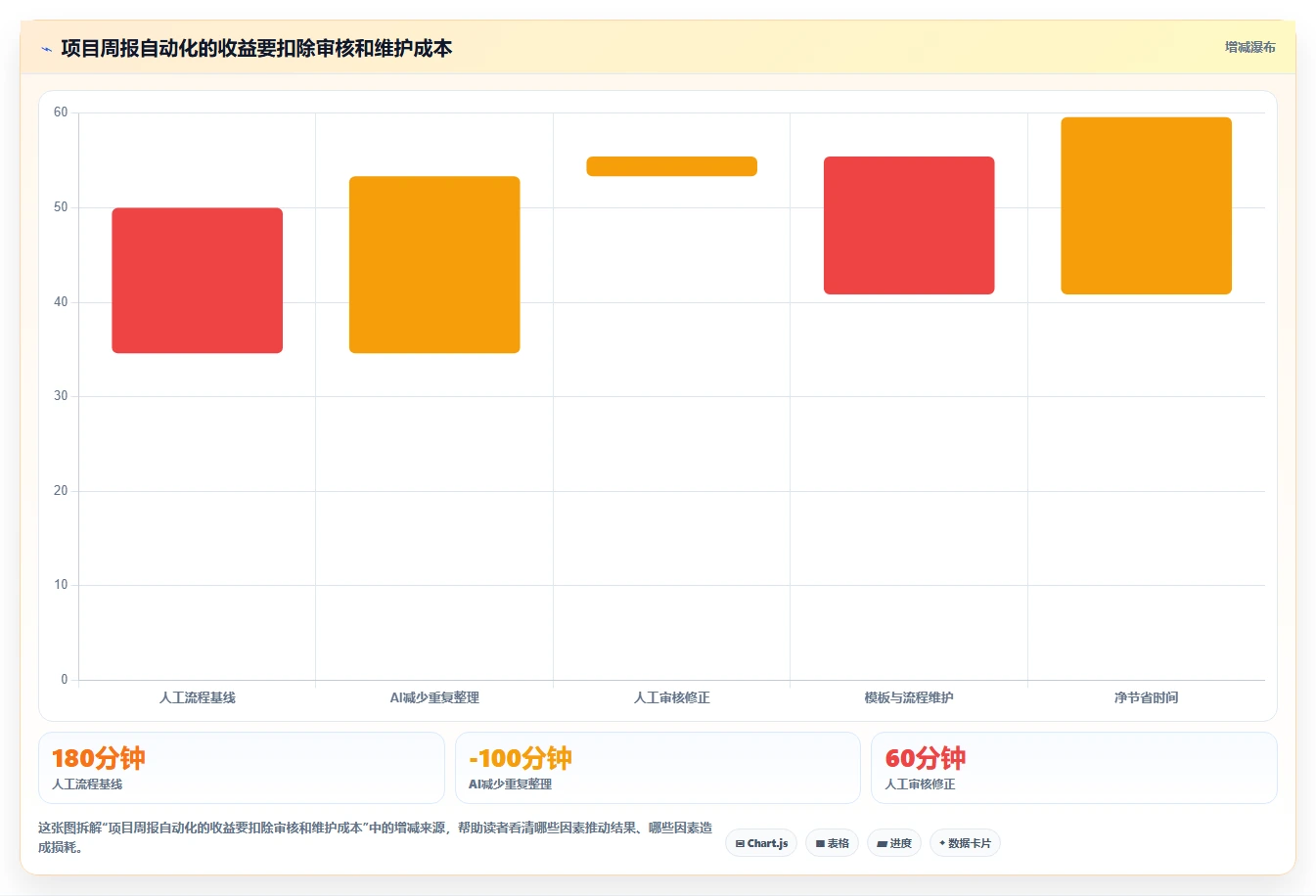Click the red 人工流程基线 bar
1316x896 pixels.
[x=198, y=281]
